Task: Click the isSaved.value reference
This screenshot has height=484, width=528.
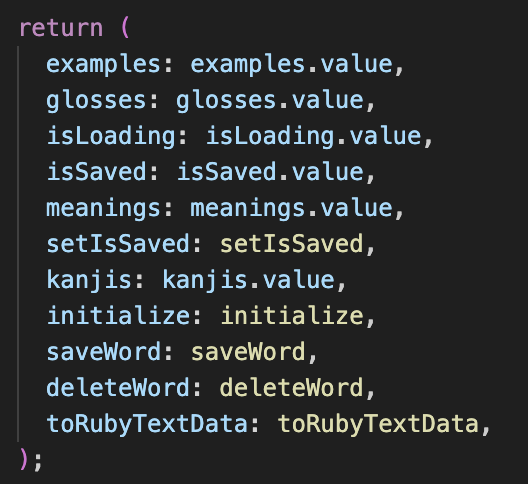Action: [270, 172]
